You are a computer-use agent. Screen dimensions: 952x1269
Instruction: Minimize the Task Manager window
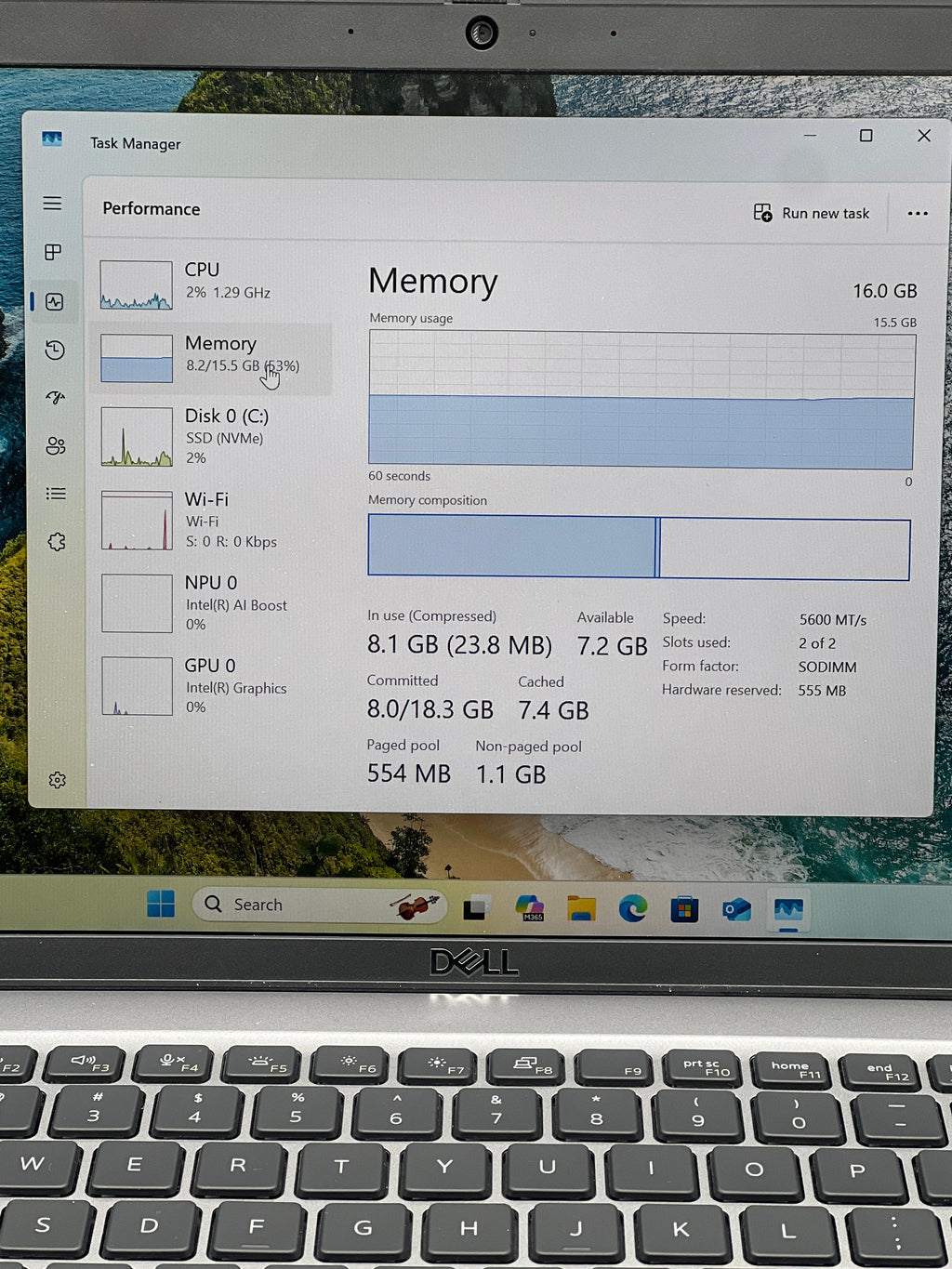(810, 136)
